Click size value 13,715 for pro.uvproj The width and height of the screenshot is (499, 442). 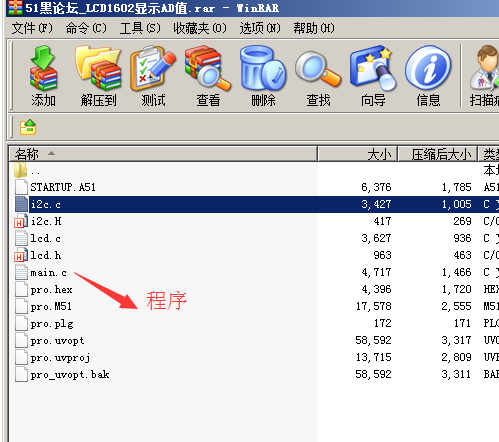(374, 357)
